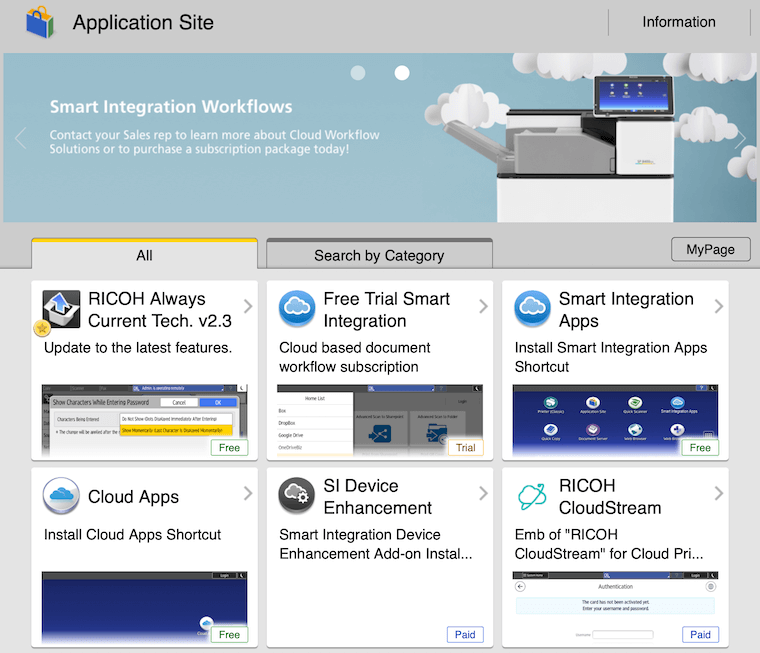Open Cloud Apps title
Image resolution: width=760 pixels, height=653 pixels.
[133, 496]
